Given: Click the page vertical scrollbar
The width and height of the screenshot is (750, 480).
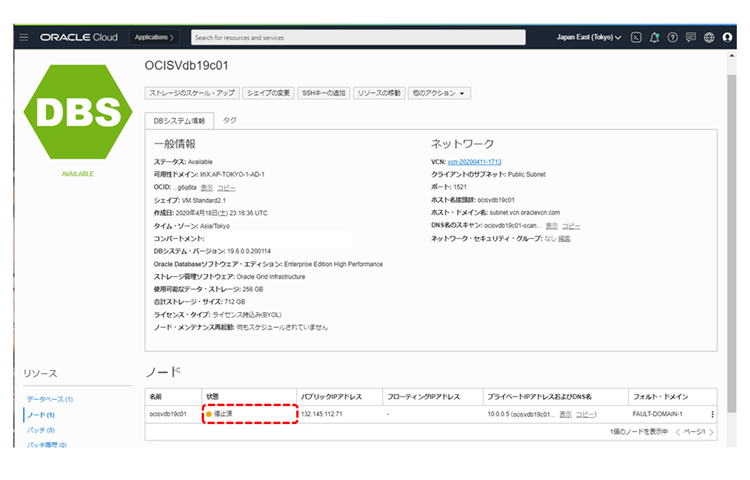Looking at the screenshot, I should (731, 244).
